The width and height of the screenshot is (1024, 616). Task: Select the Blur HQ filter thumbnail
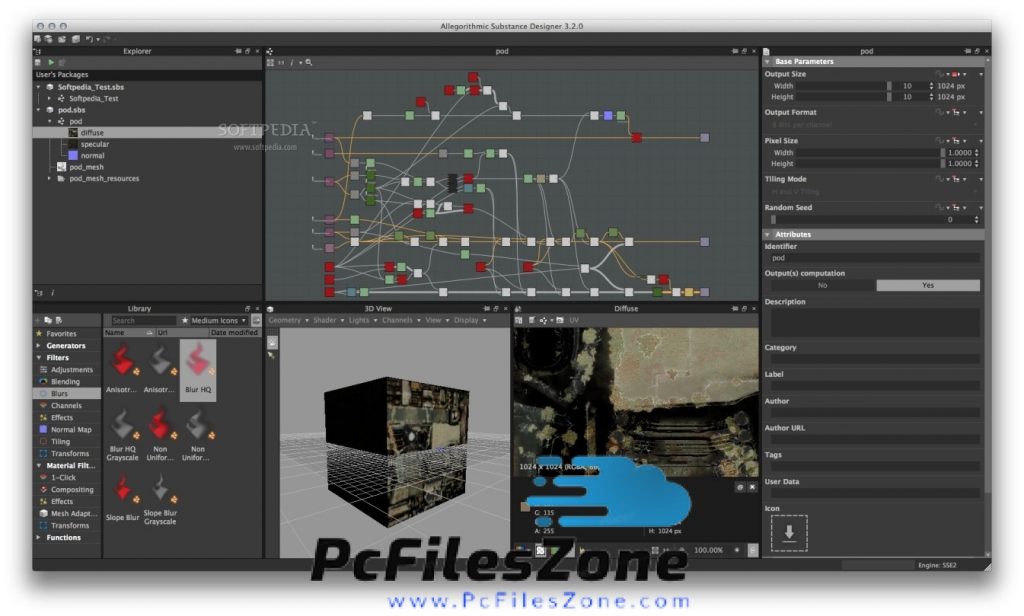[198, 363]
